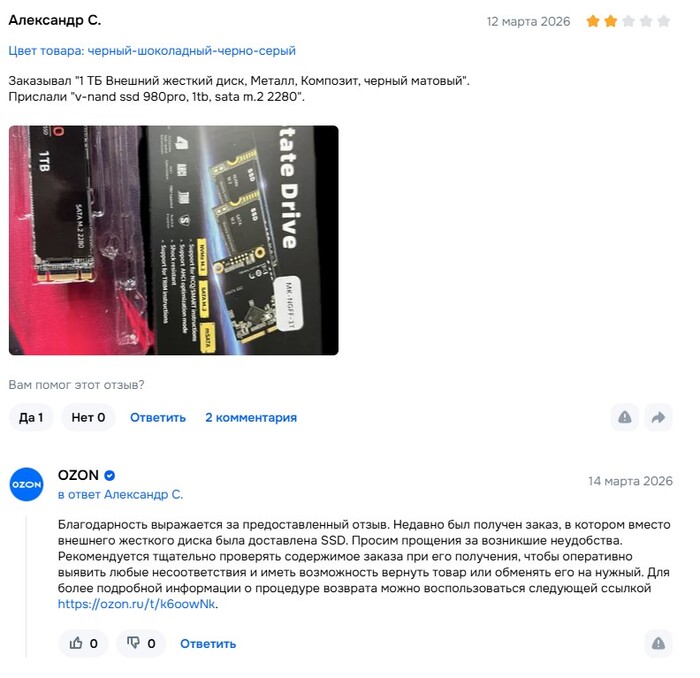Screen dimensions: 700x678
Task: Report Александр's review with warning icon
Action: 624,417
